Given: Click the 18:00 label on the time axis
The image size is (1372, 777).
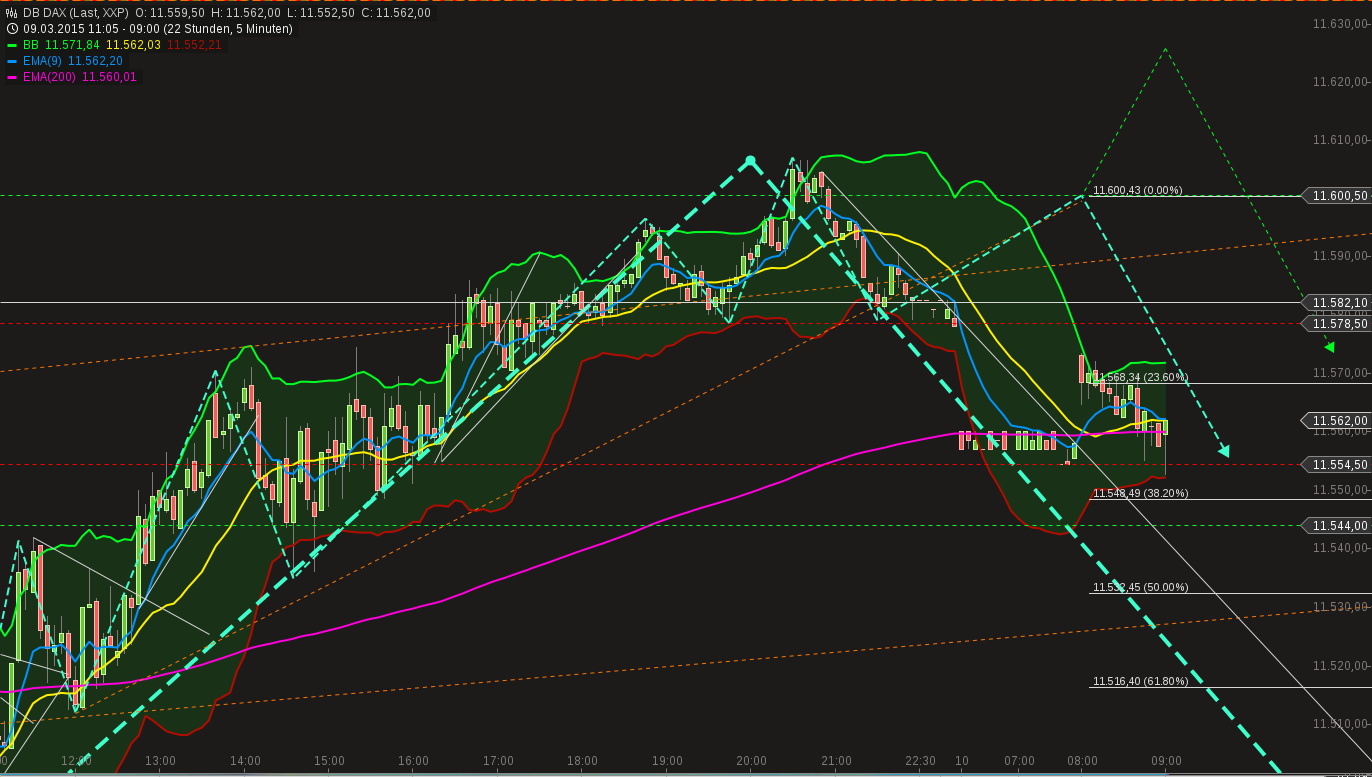Looking at the screenshot, I should pos(582,761).
